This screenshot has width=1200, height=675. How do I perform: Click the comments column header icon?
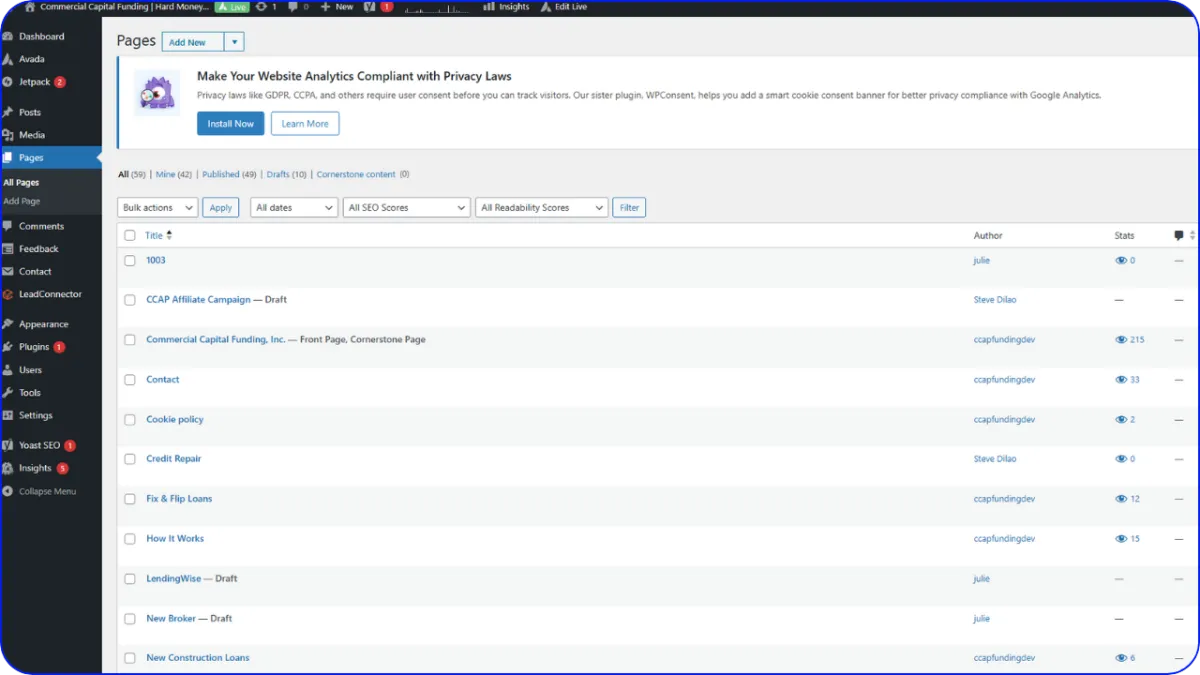point(1179,236)
